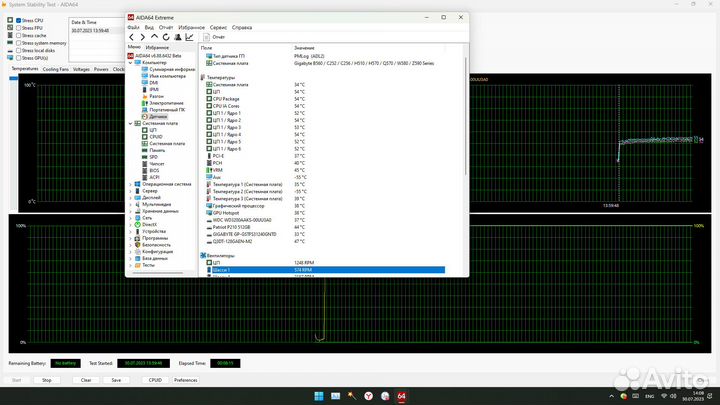Open the Электропитание tree item
The height and width of the screenshot is (405, 720).
(166, 103)
